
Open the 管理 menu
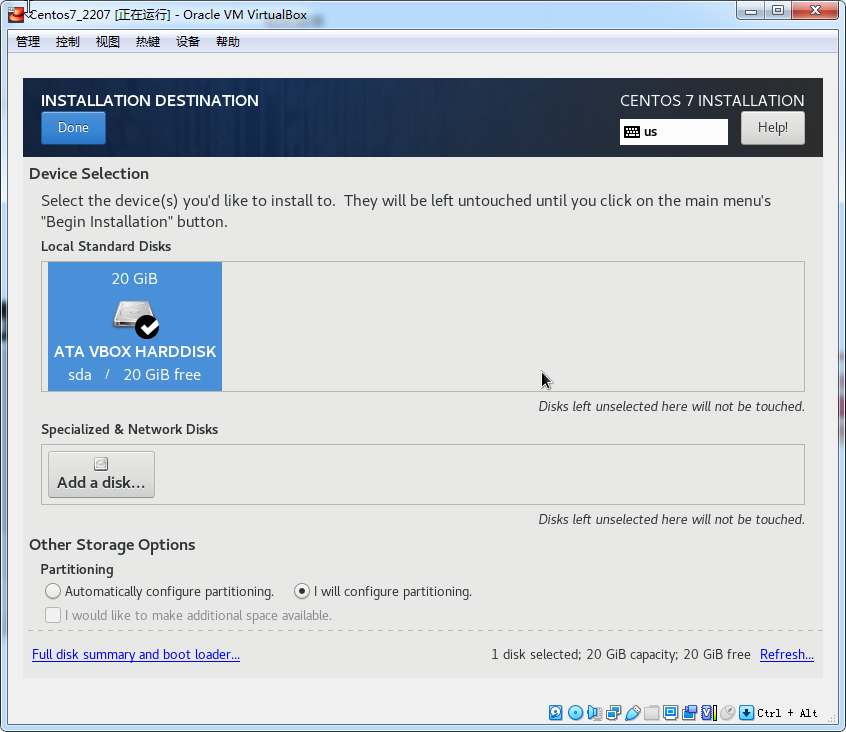click(x=28, y=42)
